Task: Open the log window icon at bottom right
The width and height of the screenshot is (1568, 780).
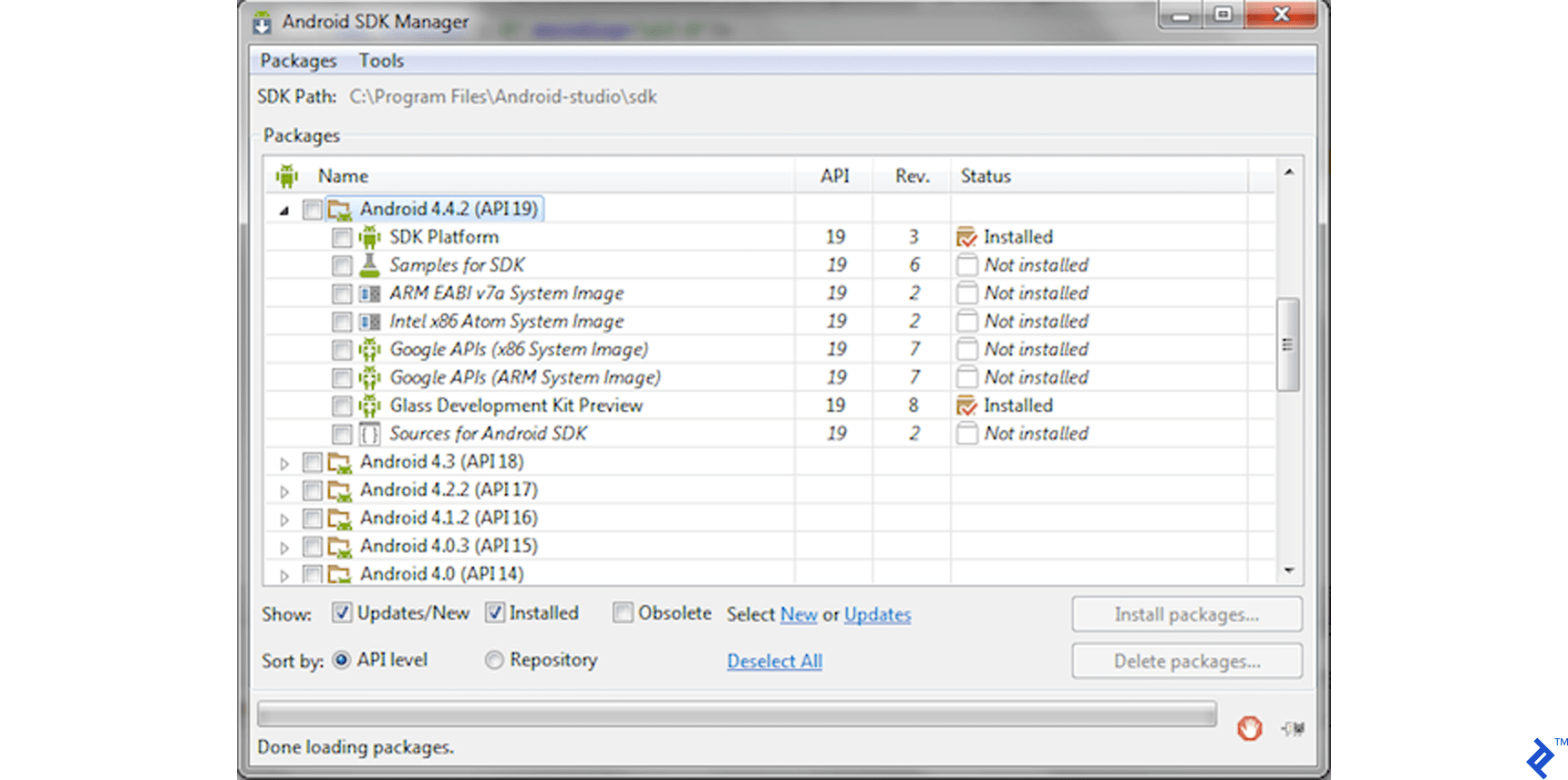Action: 1293,728
